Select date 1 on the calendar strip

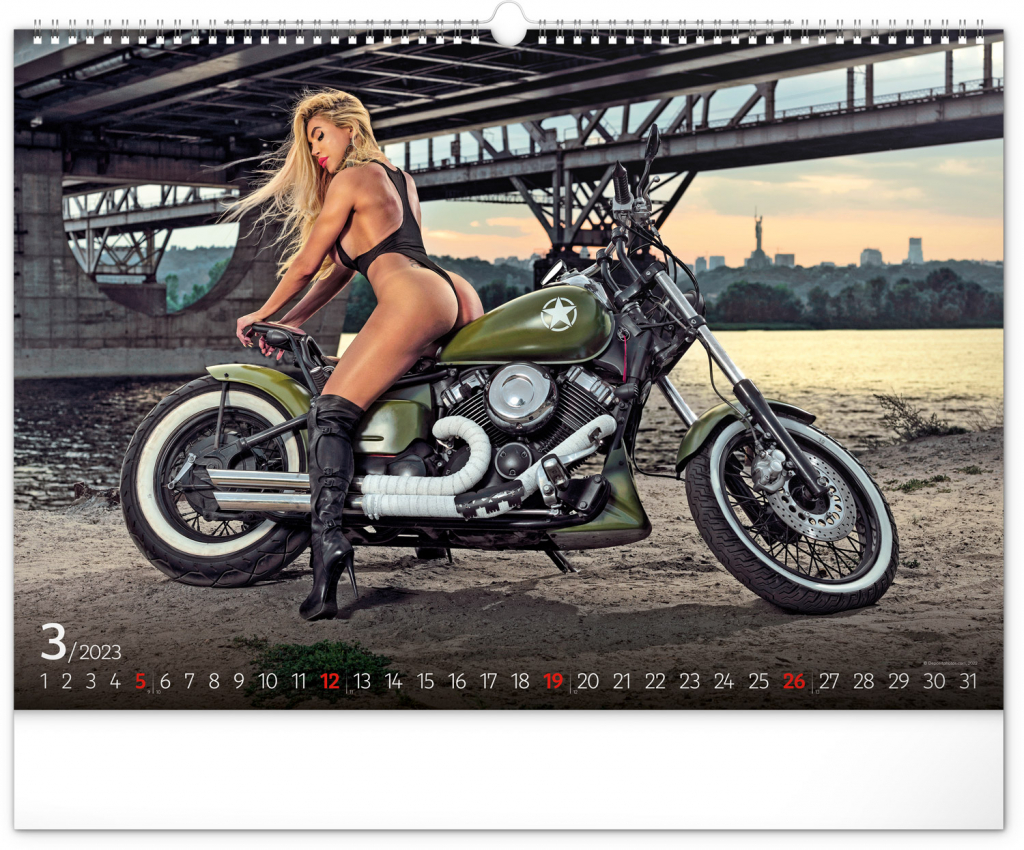coord(43,681)
